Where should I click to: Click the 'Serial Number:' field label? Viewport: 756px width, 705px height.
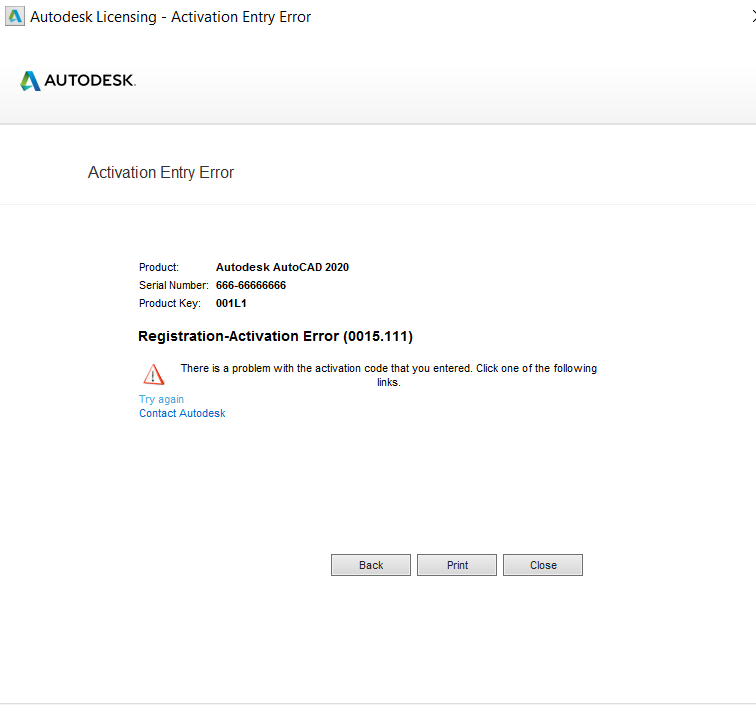tap(174, 285)
